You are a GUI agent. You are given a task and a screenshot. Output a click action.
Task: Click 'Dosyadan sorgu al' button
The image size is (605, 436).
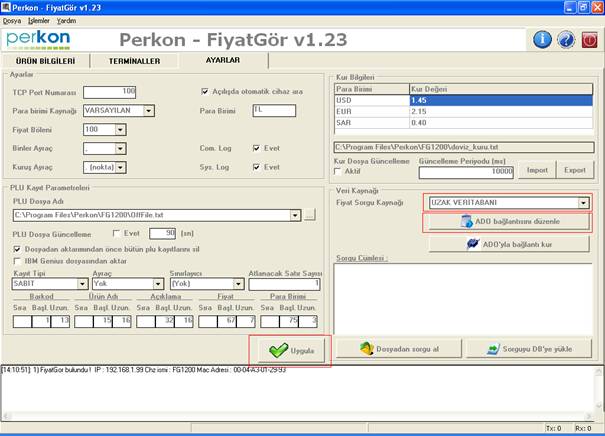coord(398,349)
